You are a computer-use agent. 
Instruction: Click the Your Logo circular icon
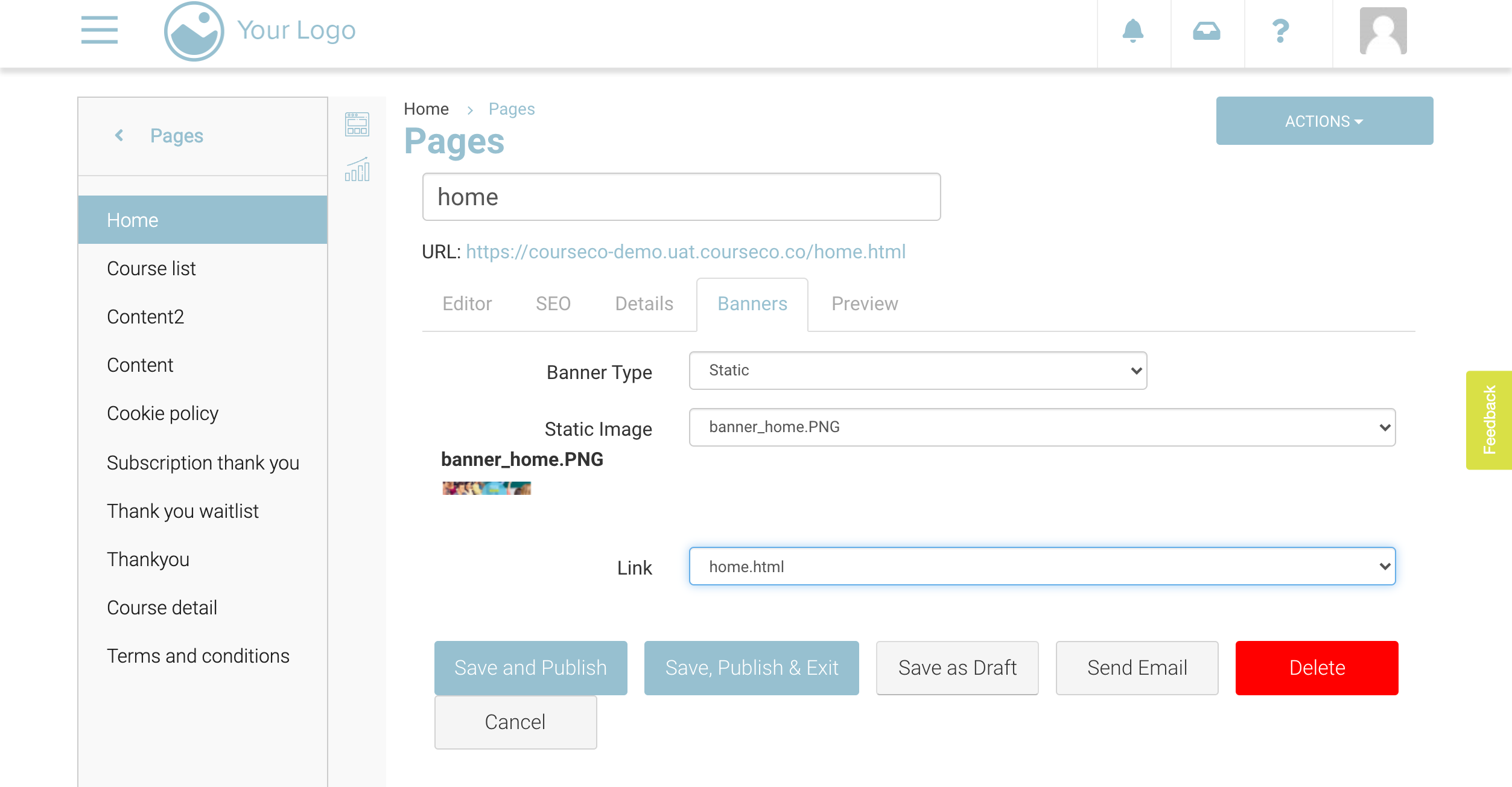pyautogui.click(x=194, y=31)
